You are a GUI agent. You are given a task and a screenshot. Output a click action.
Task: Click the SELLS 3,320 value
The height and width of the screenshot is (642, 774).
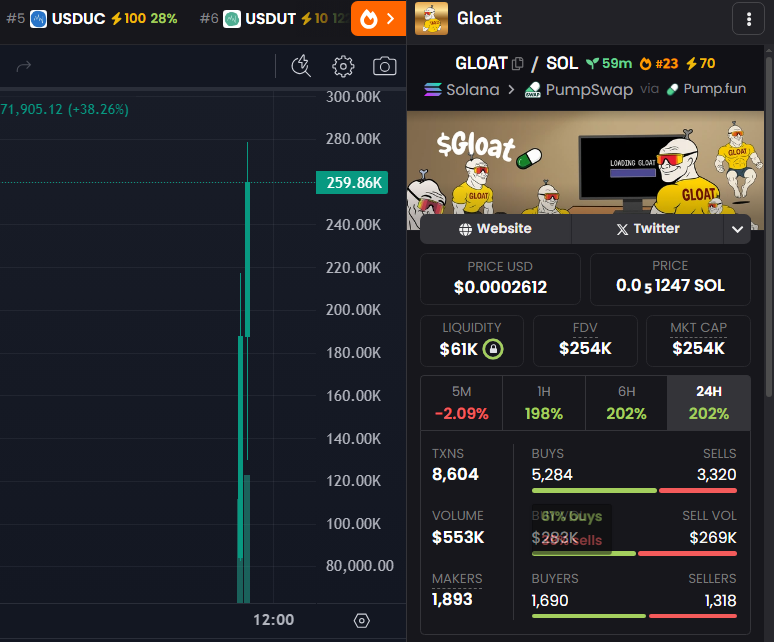[716, 474]
